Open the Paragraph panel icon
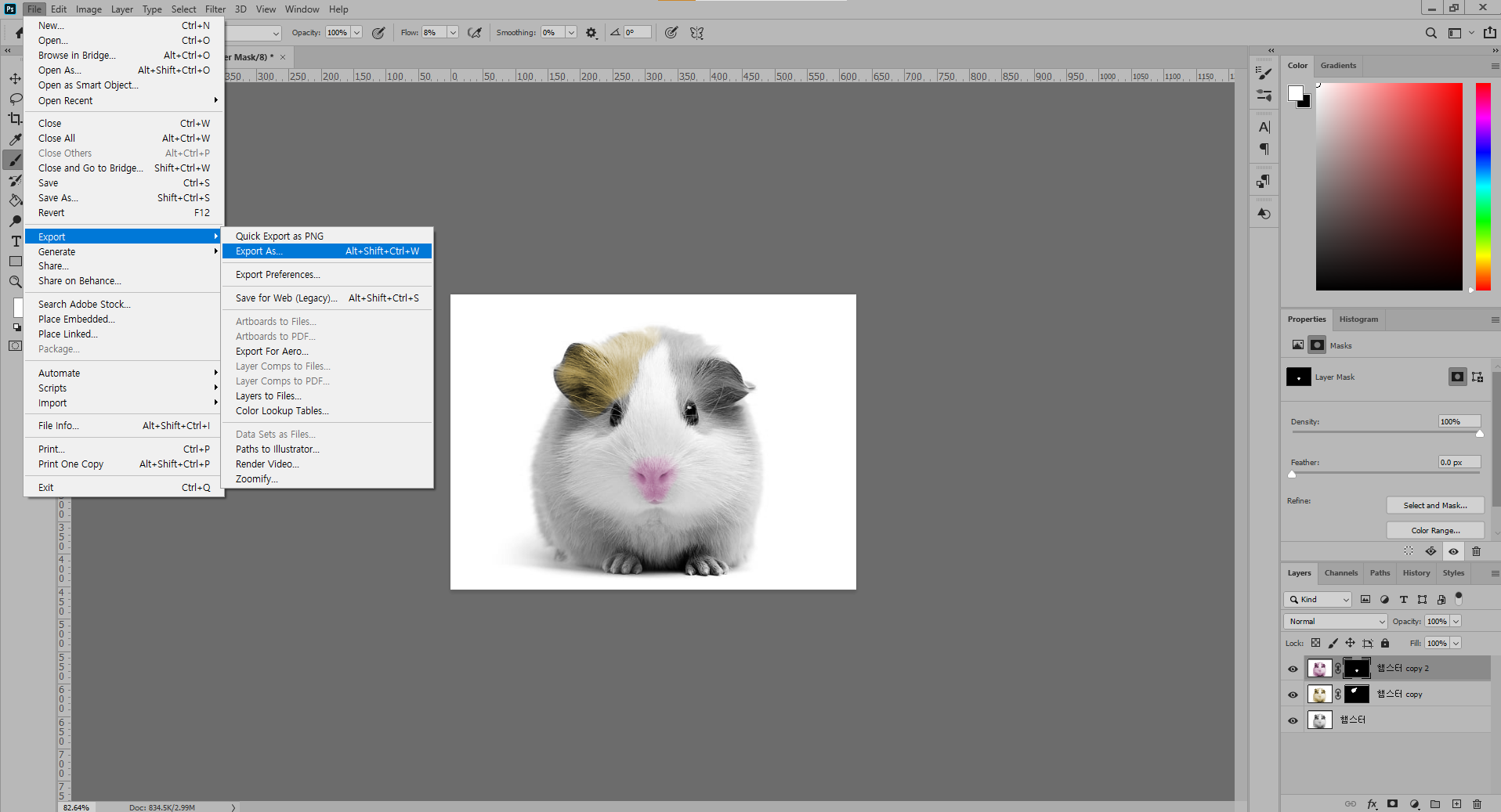 pyautogui.click(x=1264, y=149)
